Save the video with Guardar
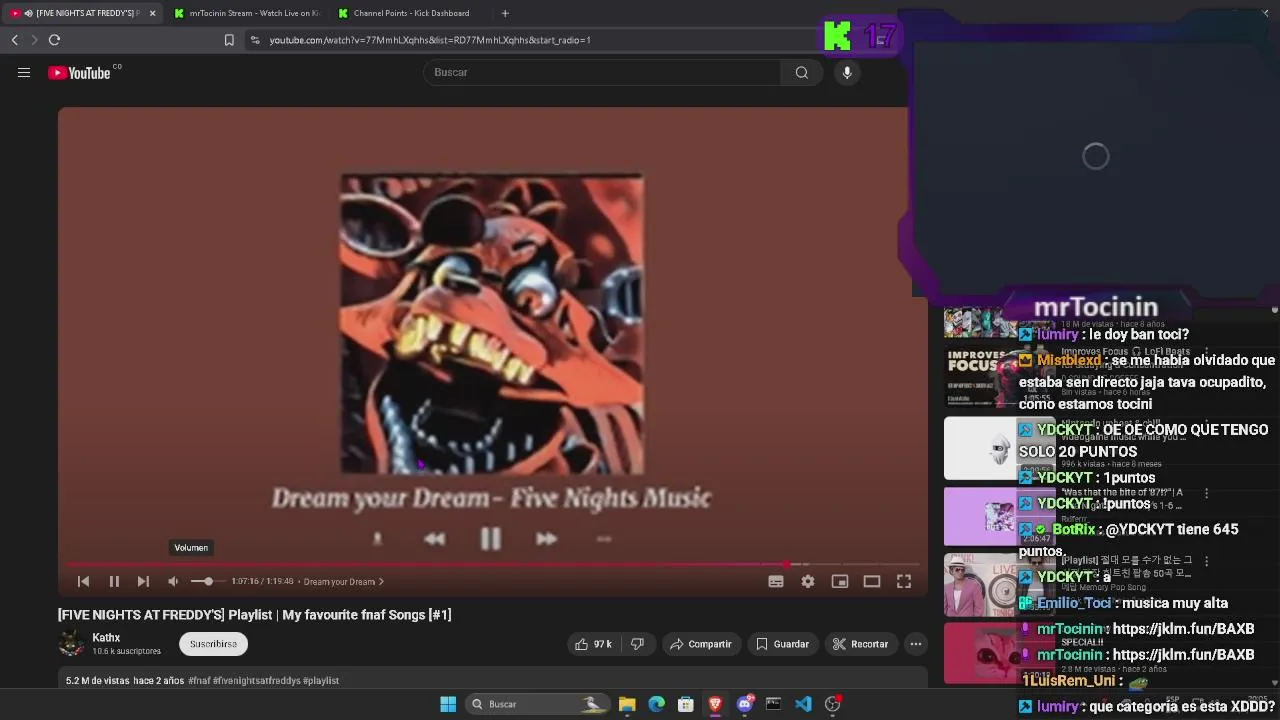Image resolution: width=1280 pixels, height=720 pixels. point(782,644)
